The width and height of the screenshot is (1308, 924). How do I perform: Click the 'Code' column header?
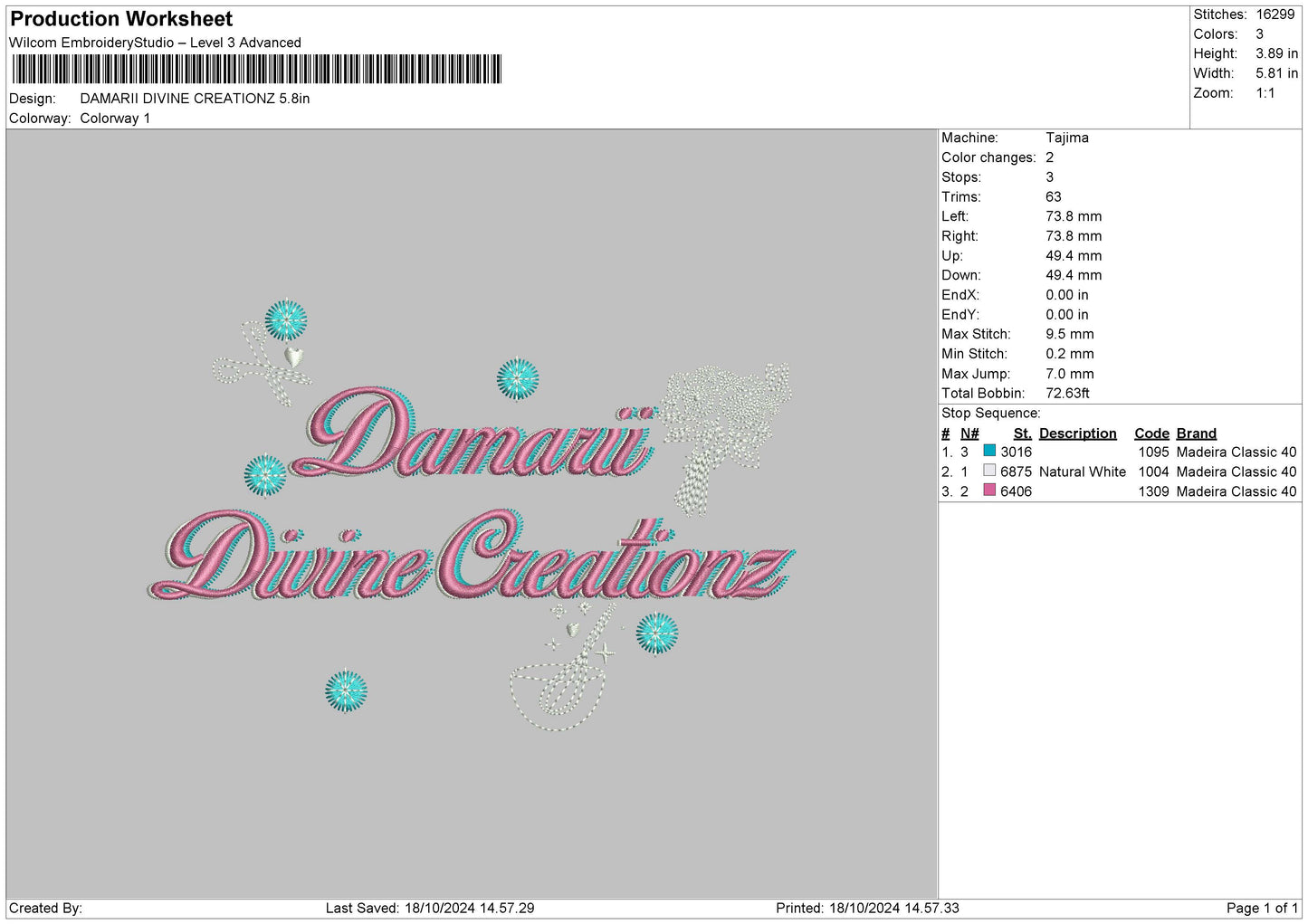tap(1151, 433)
